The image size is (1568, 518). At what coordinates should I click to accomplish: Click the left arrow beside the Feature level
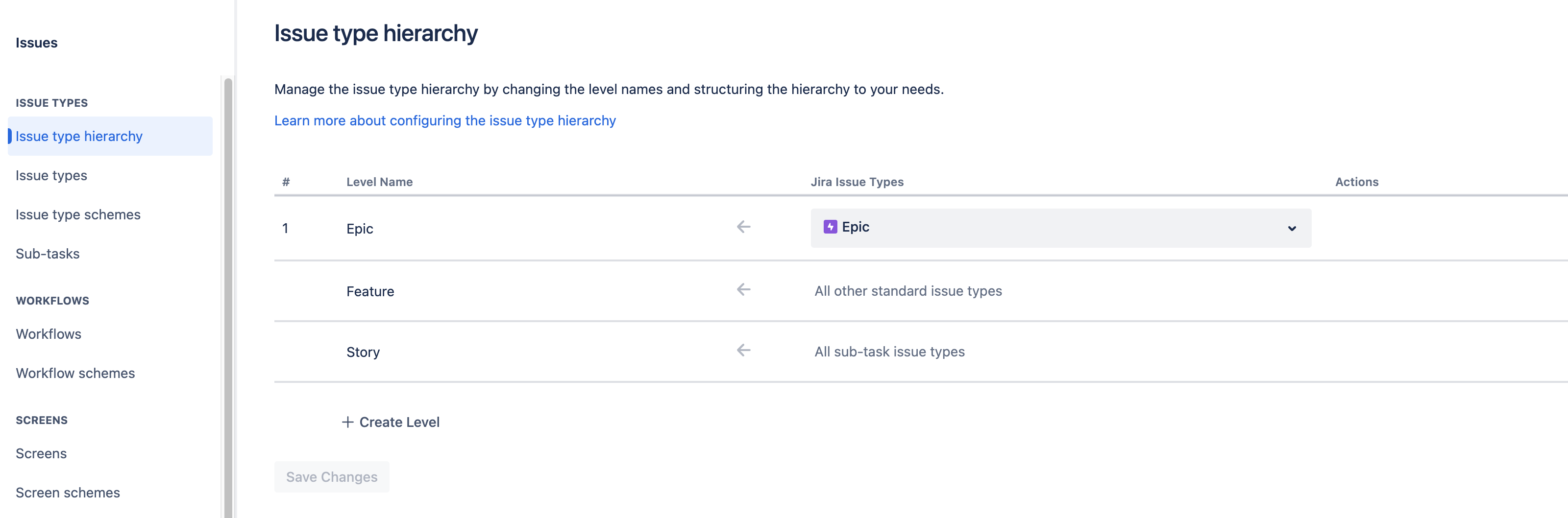(743, 290)
